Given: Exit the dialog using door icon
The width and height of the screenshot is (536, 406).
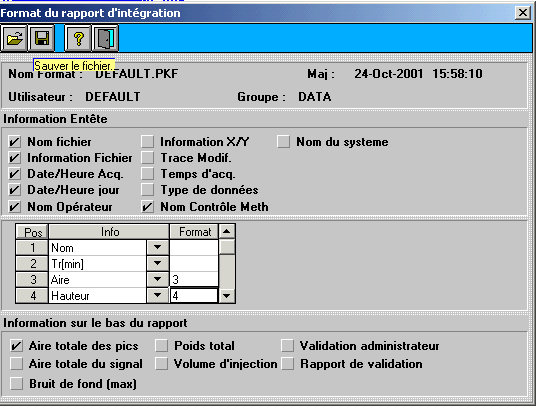Looking at the screenshot, I should coord(106,38).
